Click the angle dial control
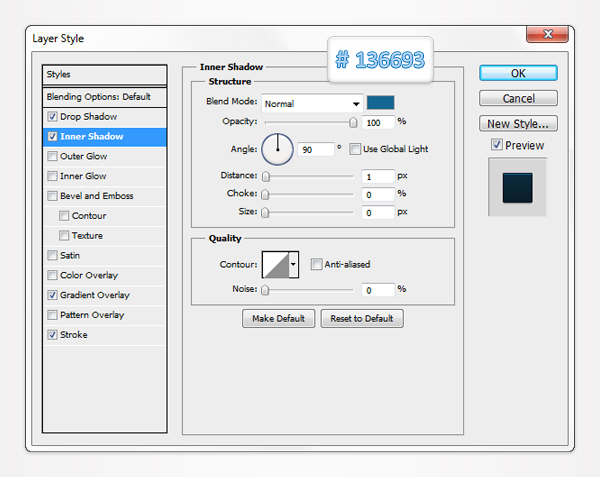The width and height of the screenshot is (600, 477). tap(277, 149)
